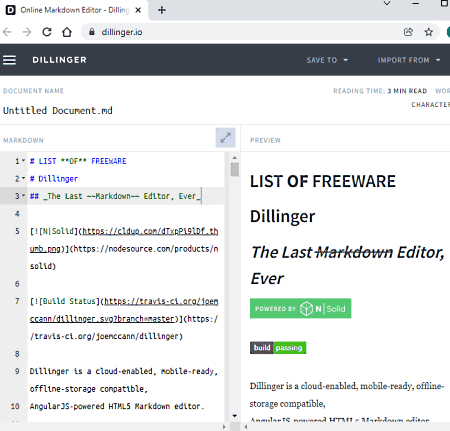Click the padlock site info icon
This screenshot has width=450, height=431.
coord(92,32)
